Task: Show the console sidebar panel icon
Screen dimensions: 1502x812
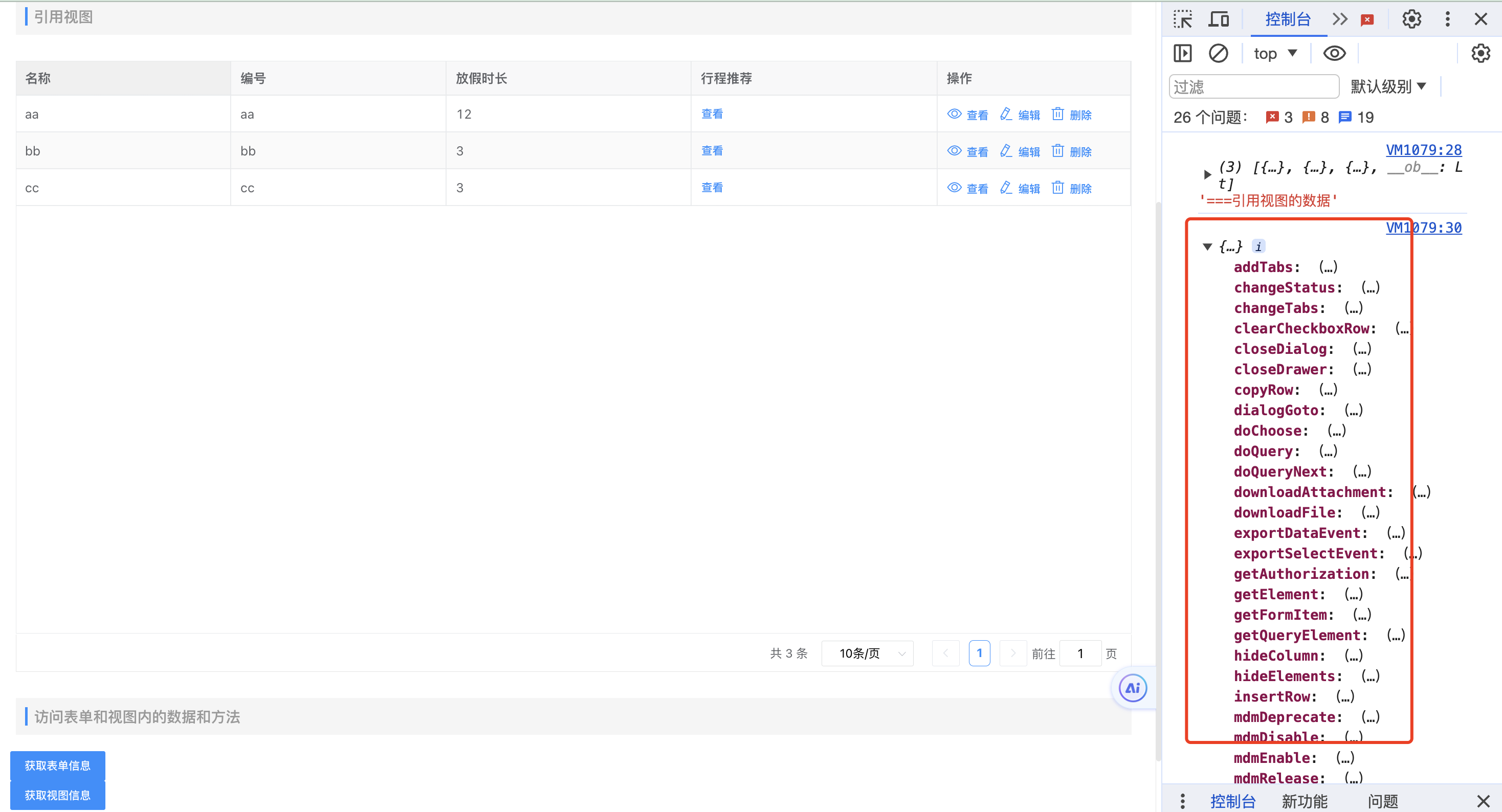Action: tap(1182, 54)
